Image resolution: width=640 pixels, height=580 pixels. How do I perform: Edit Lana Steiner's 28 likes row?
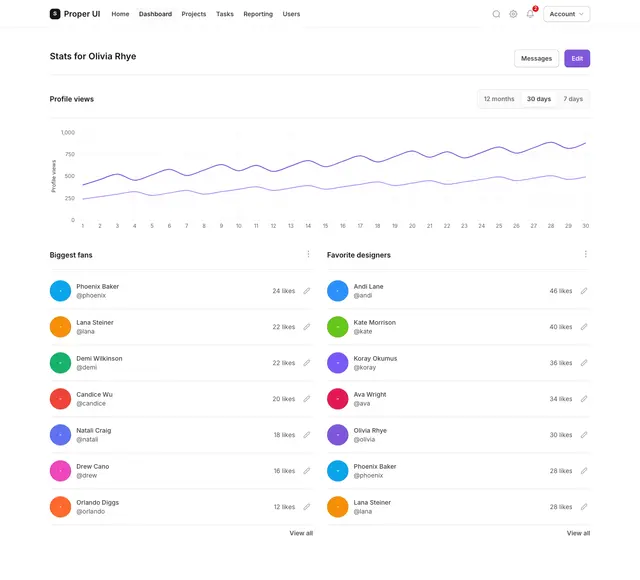(584, 507)
